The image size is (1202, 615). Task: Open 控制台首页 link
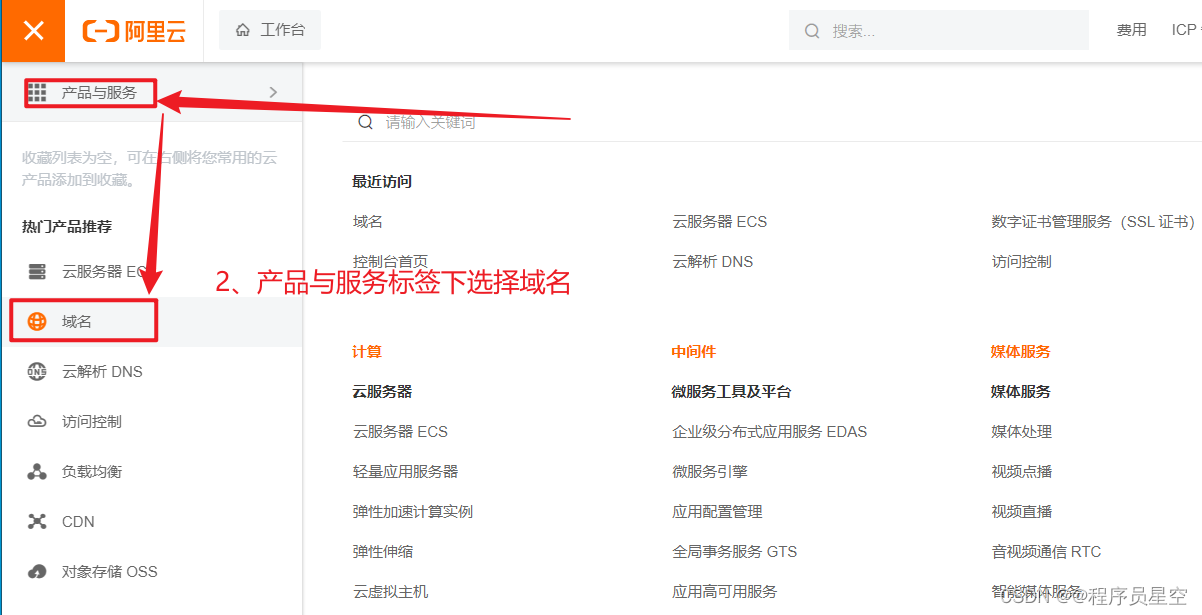click(390, 261)
